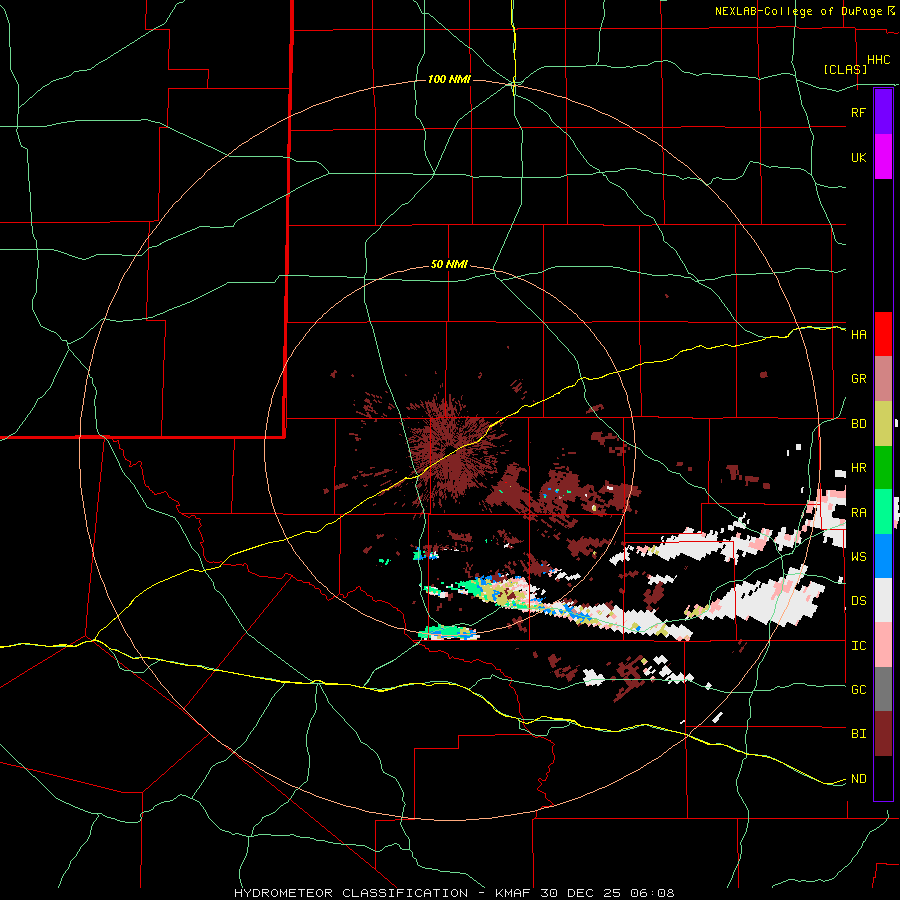Viewport: 900px width, 900px height.
Task: Click the 'KMAF' station identifier
Action: pos(514,893)
